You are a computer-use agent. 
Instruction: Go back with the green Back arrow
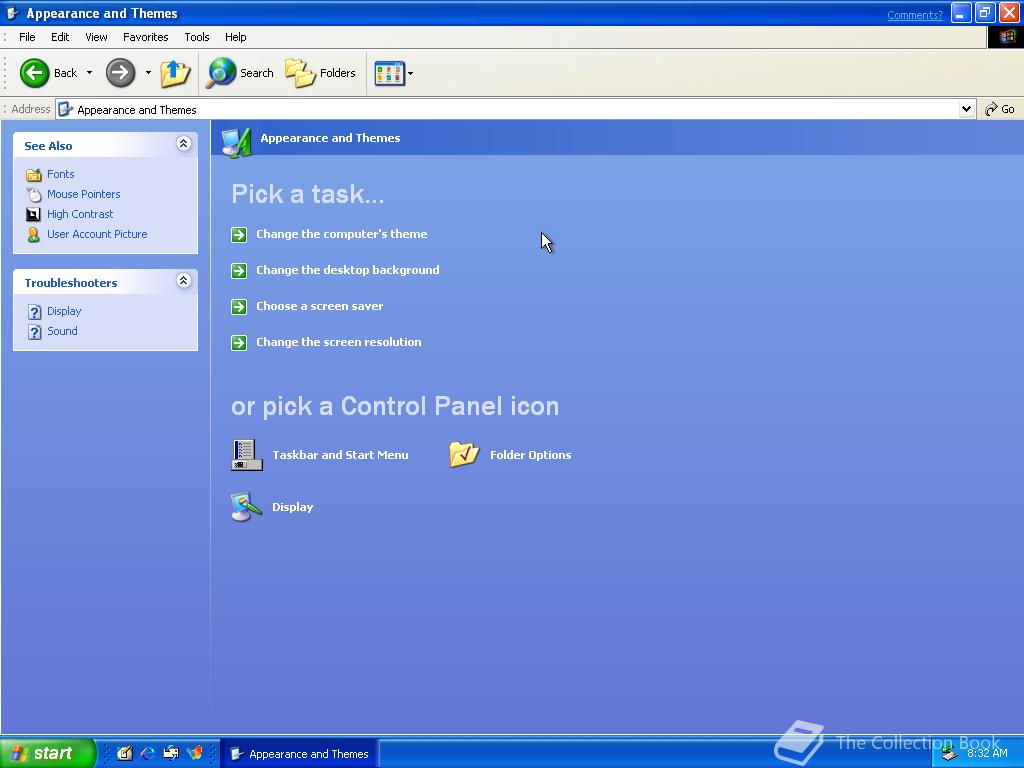(x=35, y=72)
